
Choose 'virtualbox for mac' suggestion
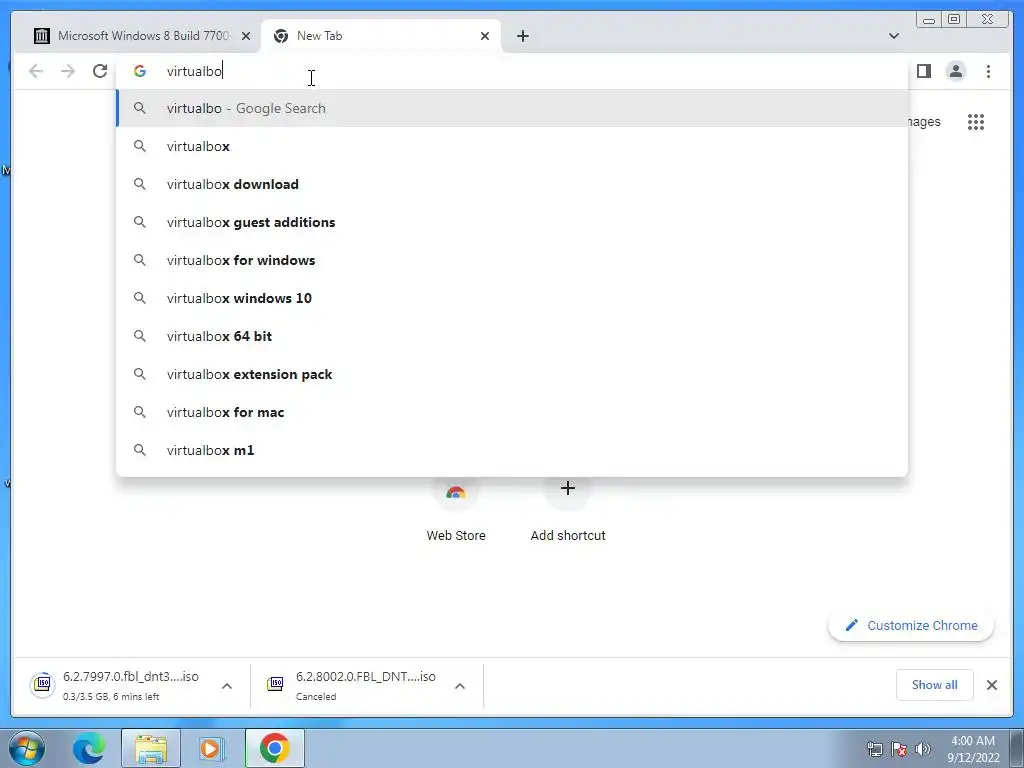point(512,412)
